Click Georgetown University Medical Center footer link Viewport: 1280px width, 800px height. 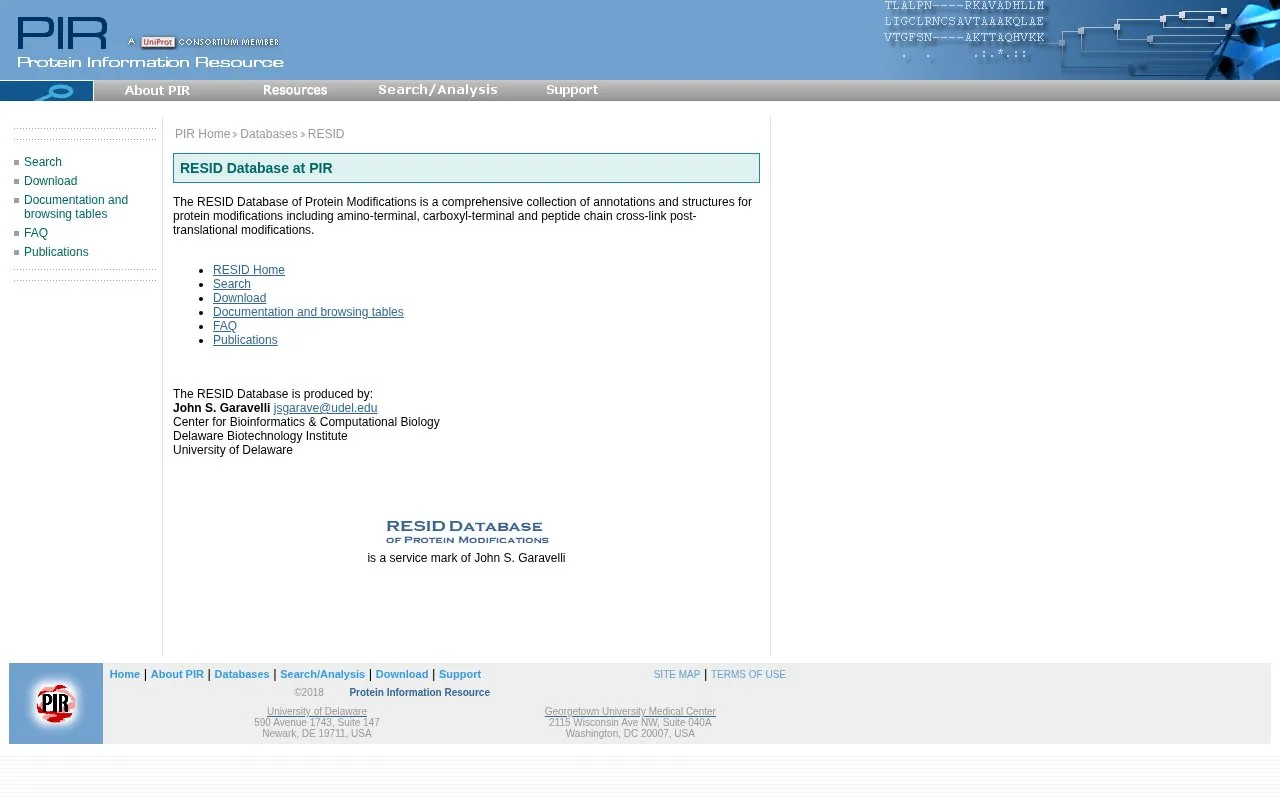point(630,711)
